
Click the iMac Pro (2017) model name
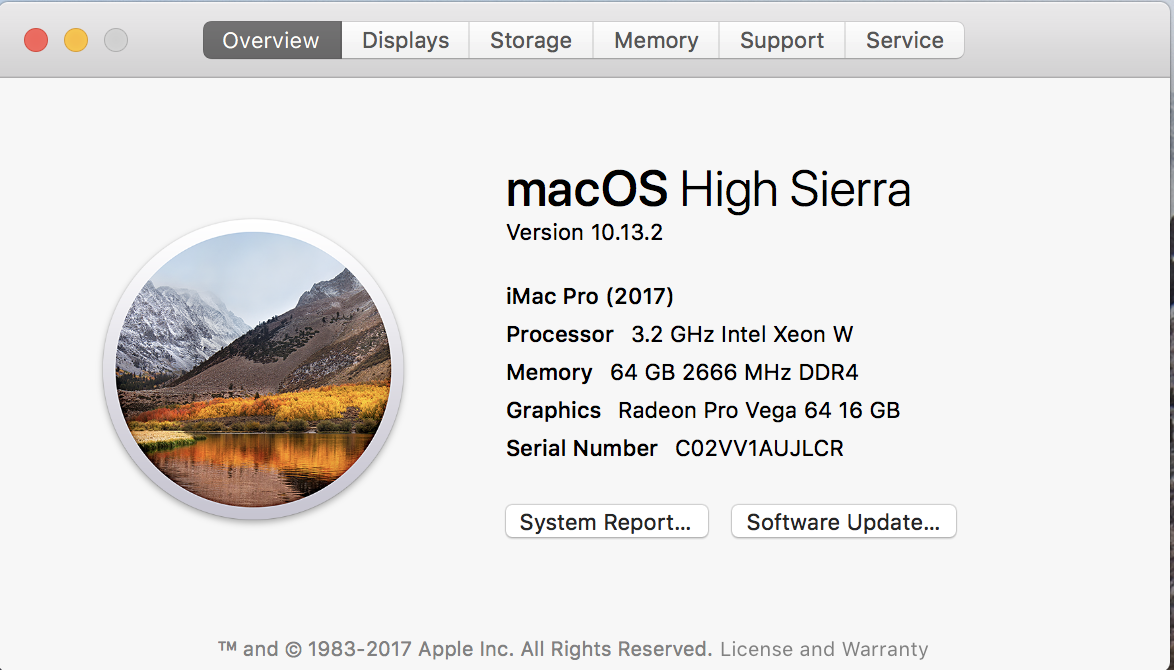click(590, 296)
